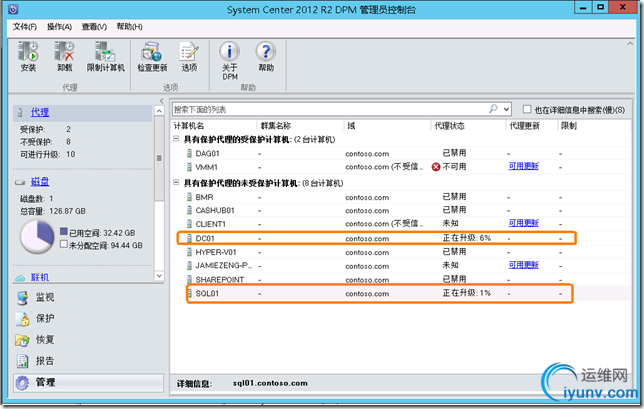Viewport: 644px width, 409px height.
Task: Collapse the ribbon with the top-right chevron
Action: 630,44
